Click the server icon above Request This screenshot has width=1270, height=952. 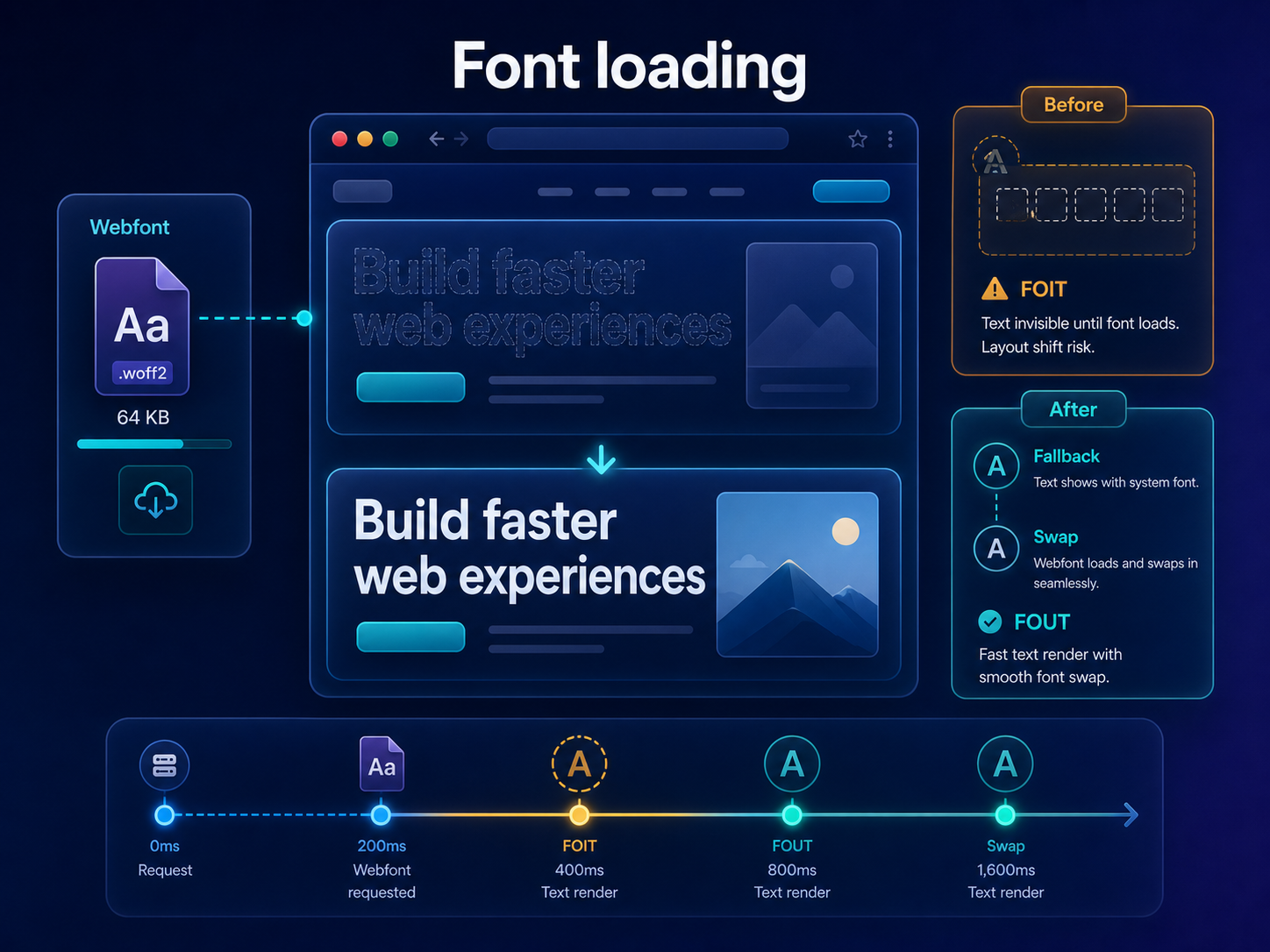[x=164, y=764]
